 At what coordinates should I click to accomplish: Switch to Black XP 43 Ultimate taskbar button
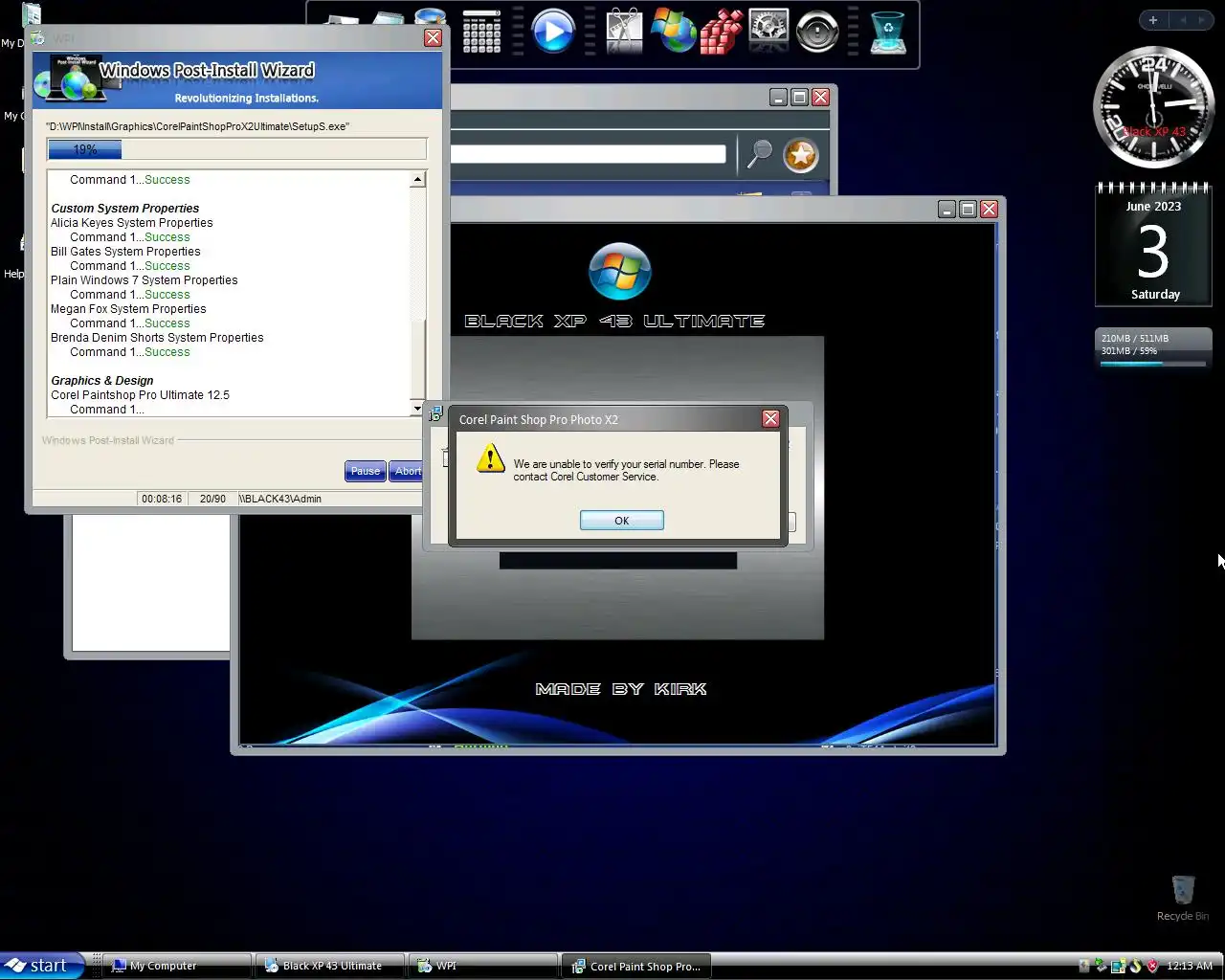coord(330,966)
